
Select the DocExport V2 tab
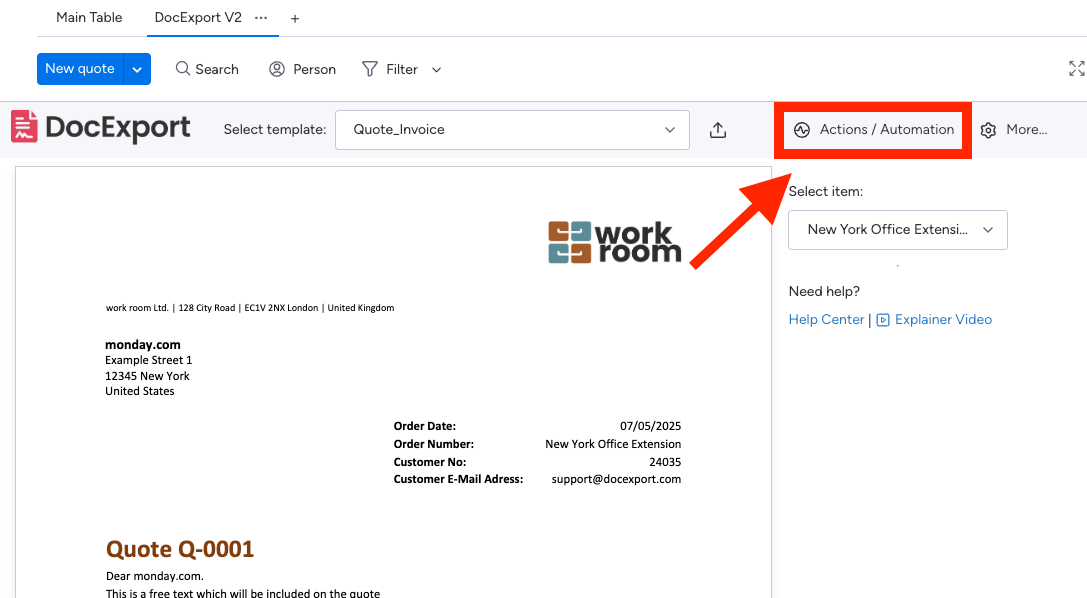pos(198,17)
